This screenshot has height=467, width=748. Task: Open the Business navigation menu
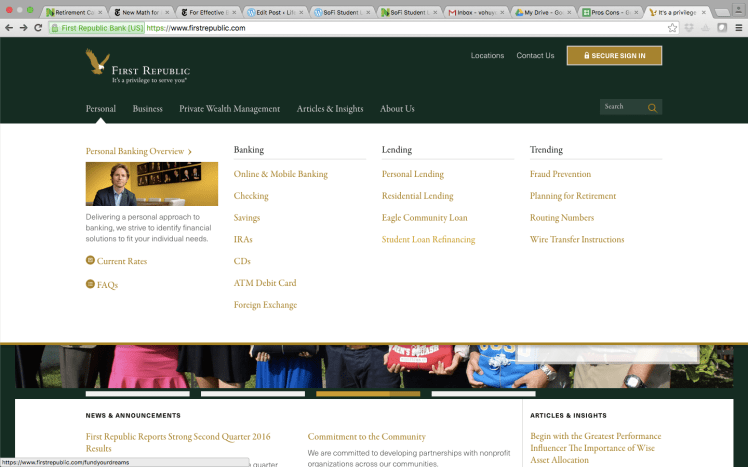point(147,108)
